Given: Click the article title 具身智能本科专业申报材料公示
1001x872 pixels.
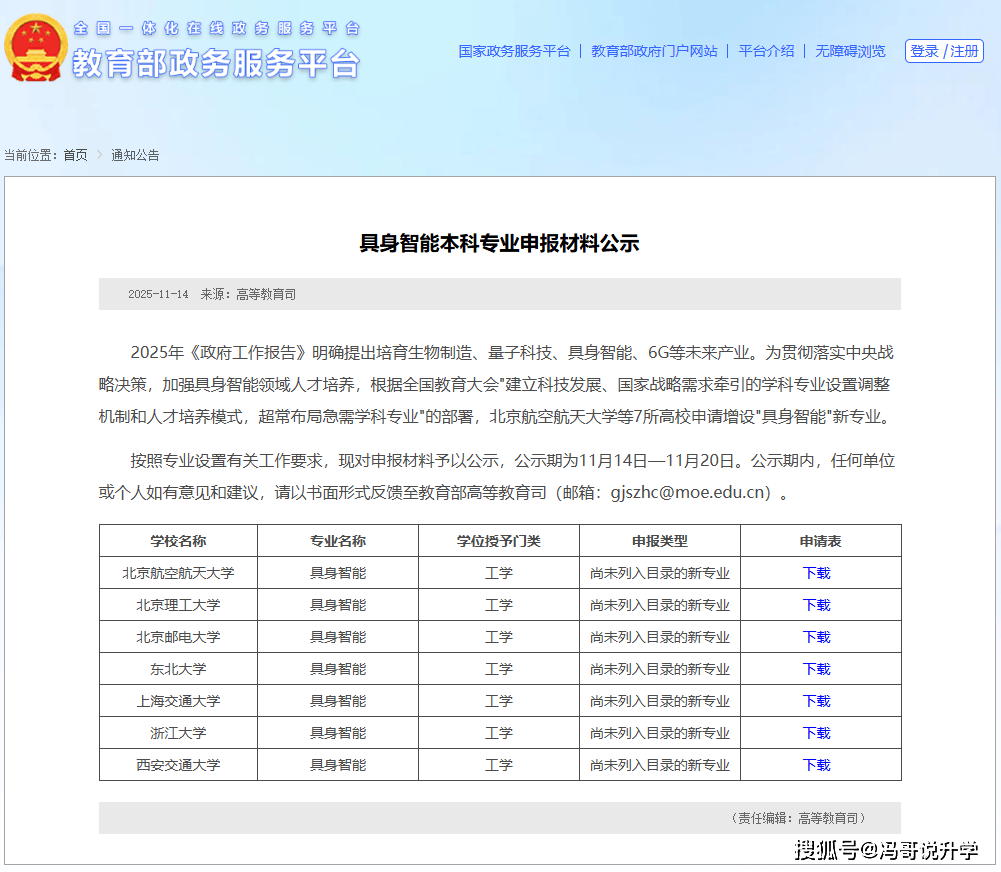Looking at the screenshot, I should 499,243.
